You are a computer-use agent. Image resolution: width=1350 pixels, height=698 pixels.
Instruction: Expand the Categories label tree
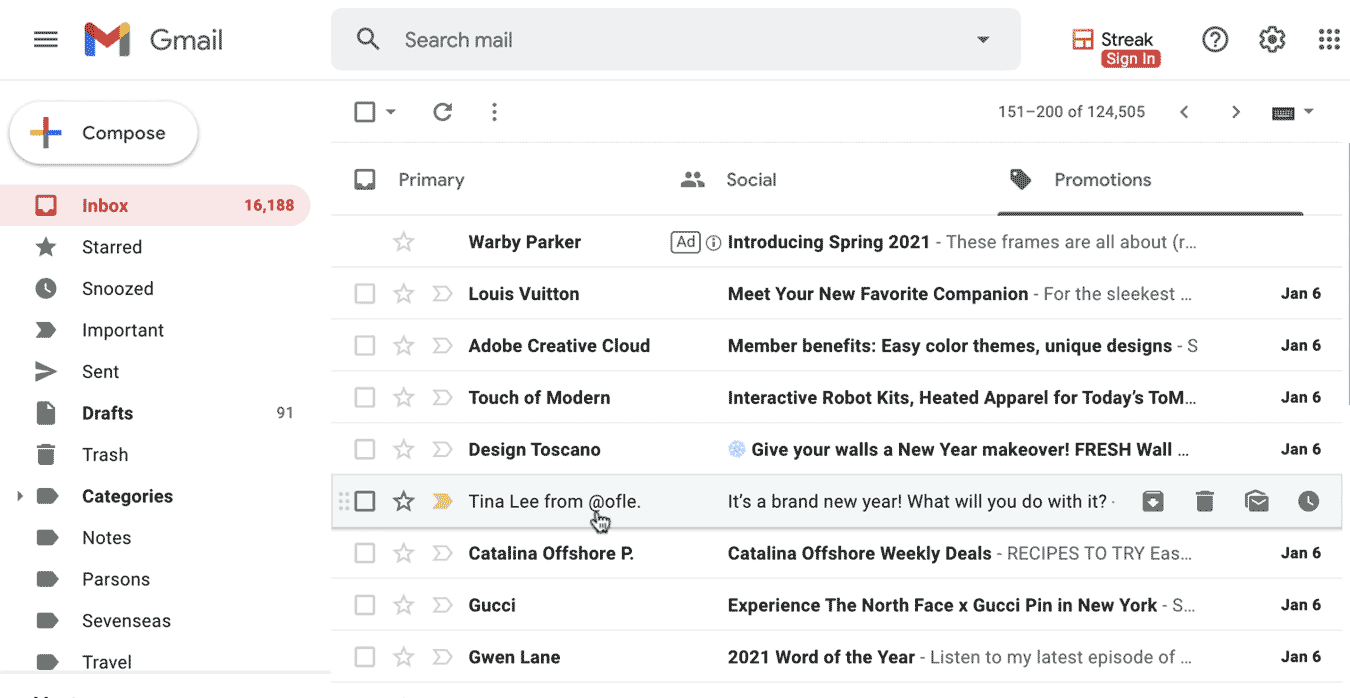tap(19, 496)
